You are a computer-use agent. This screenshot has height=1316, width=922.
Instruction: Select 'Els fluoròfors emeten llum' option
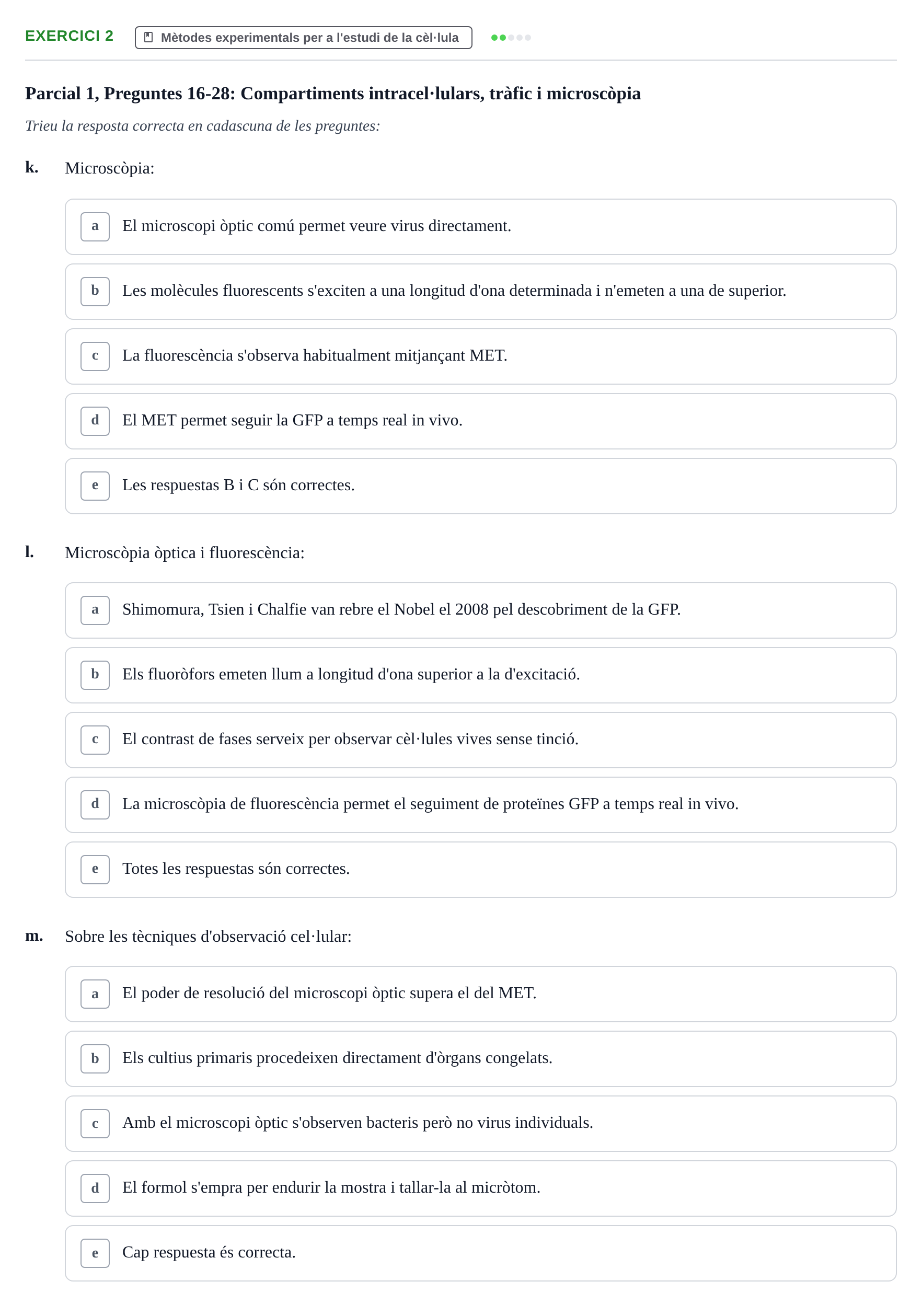tap(480, 675)
